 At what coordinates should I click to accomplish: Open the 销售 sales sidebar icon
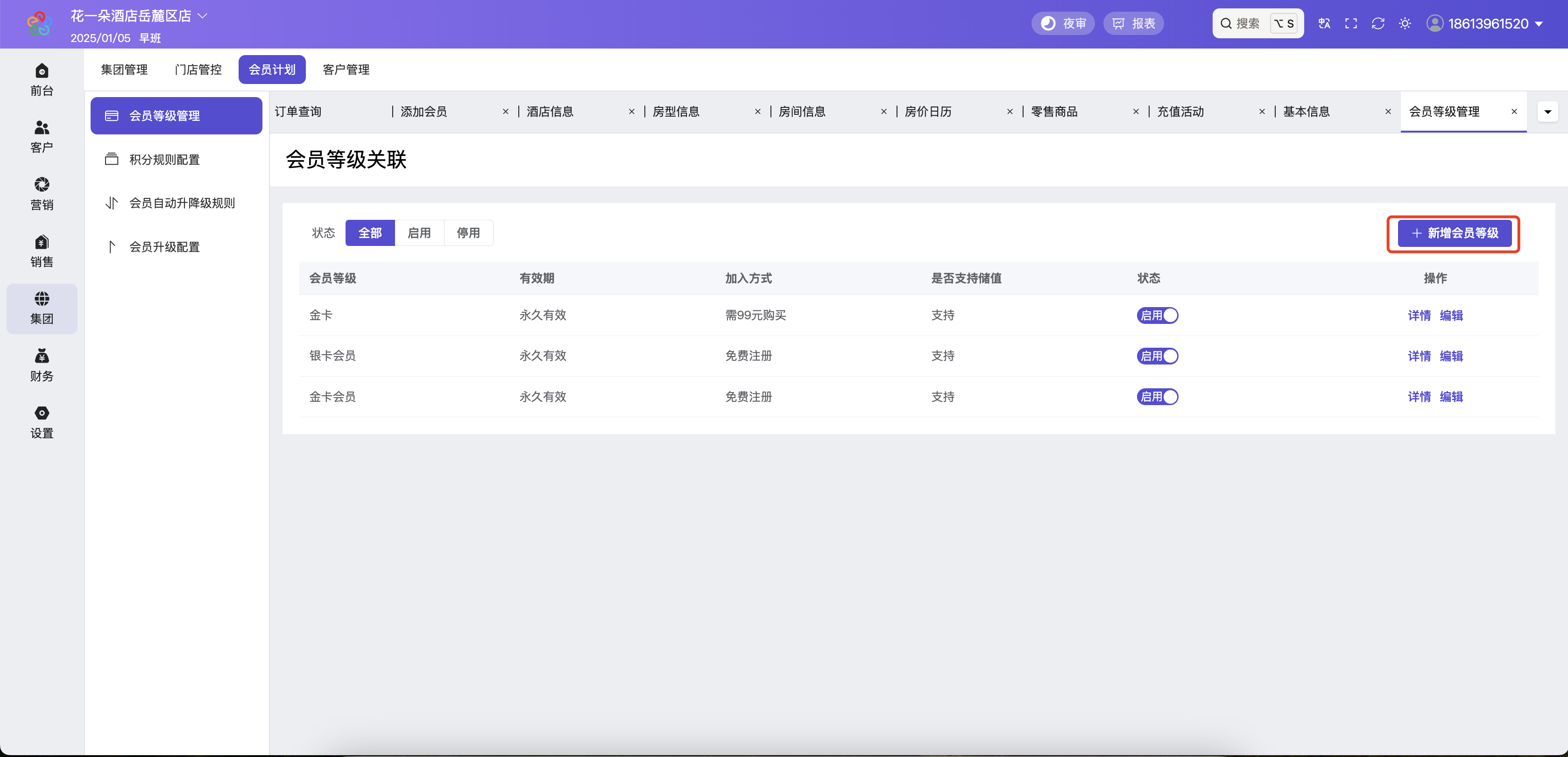click(42, 251)
